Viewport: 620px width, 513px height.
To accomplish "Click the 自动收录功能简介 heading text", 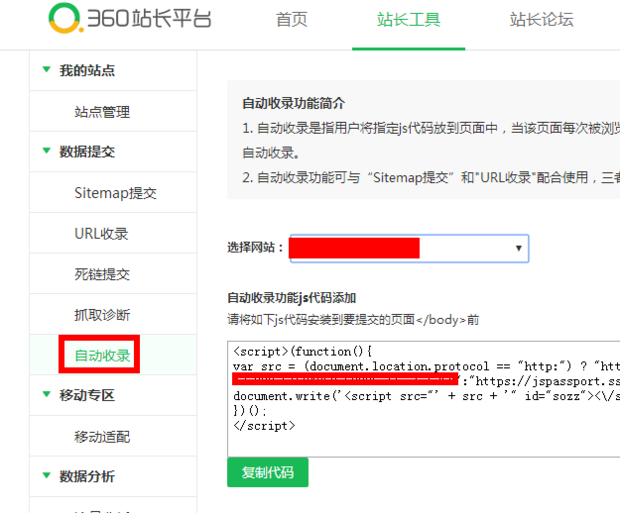I will pyautogui.click(x=294, y=103).
